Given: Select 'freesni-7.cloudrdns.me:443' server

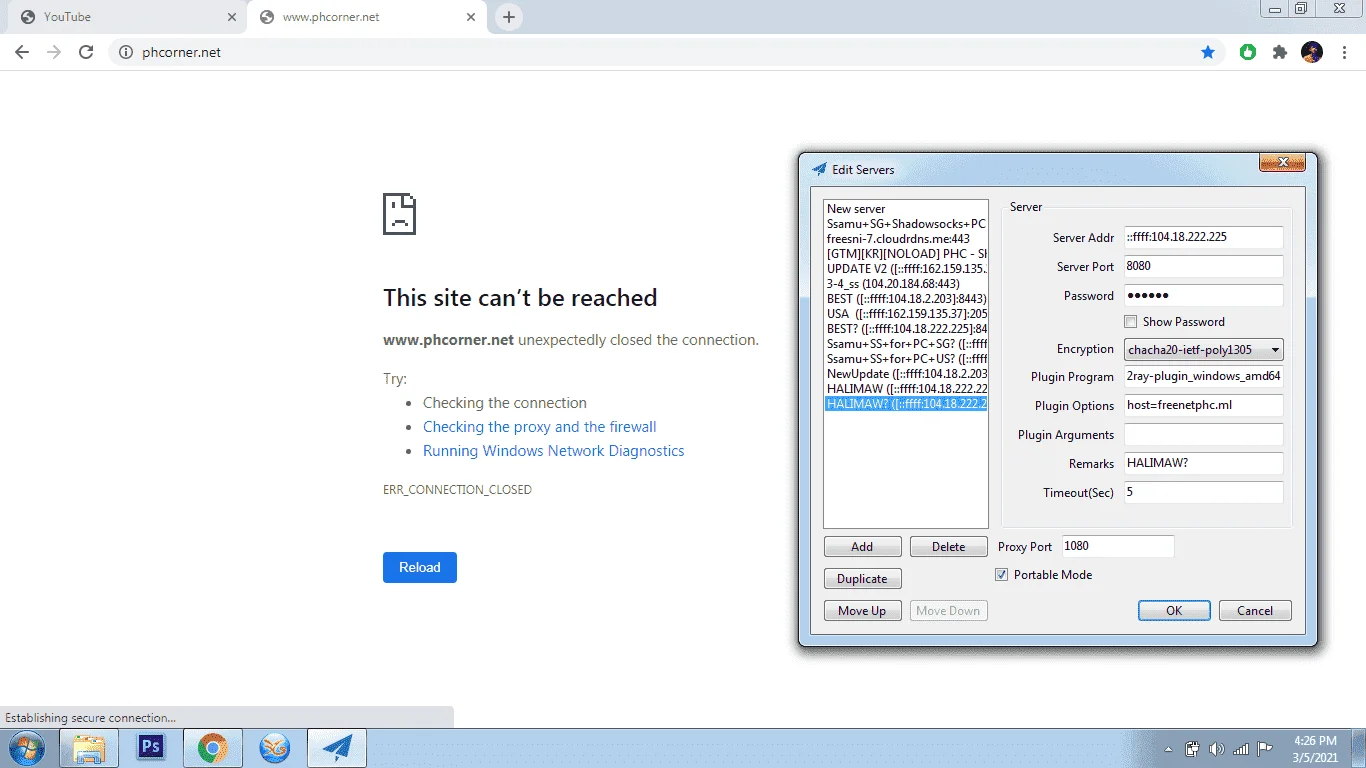Looking at the screenshot, I should [906, 239].
